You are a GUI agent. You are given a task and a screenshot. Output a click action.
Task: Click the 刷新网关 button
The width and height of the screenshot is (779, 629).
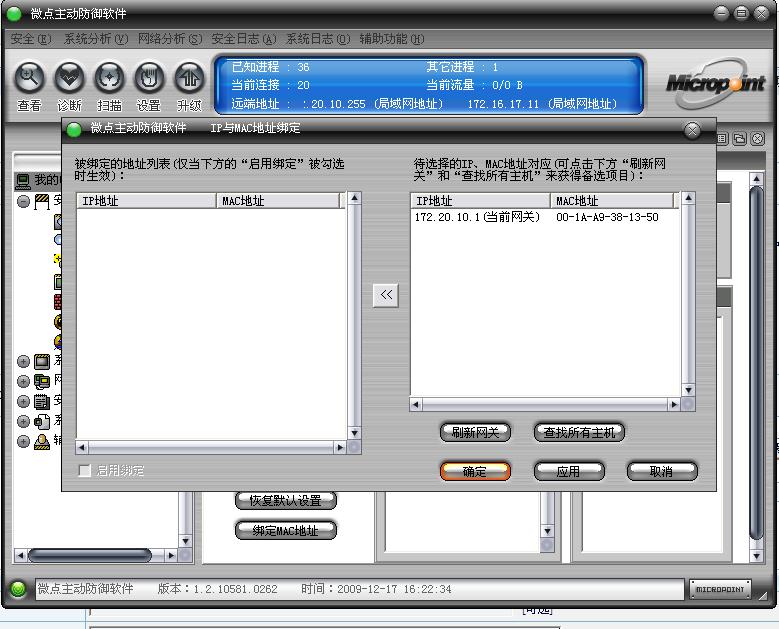[475, 432]
